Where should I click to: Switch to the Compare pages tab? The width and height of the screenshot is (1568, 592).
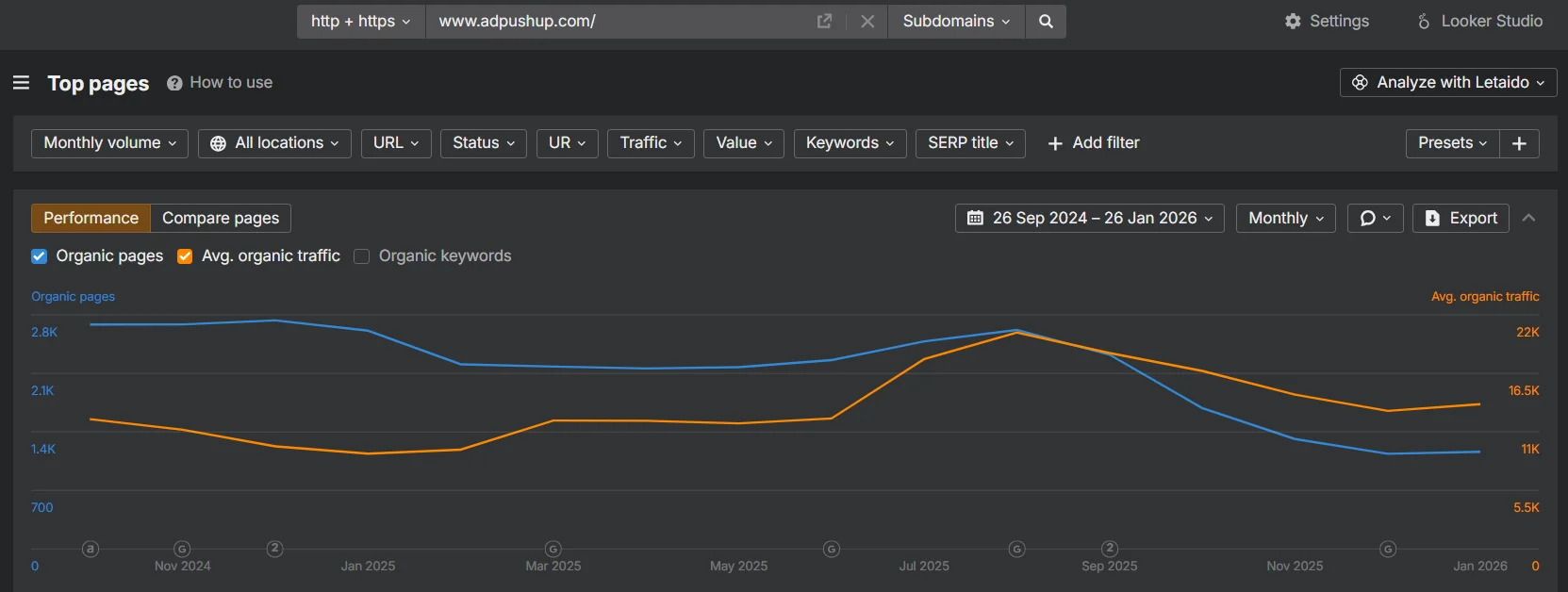(221, 218)
